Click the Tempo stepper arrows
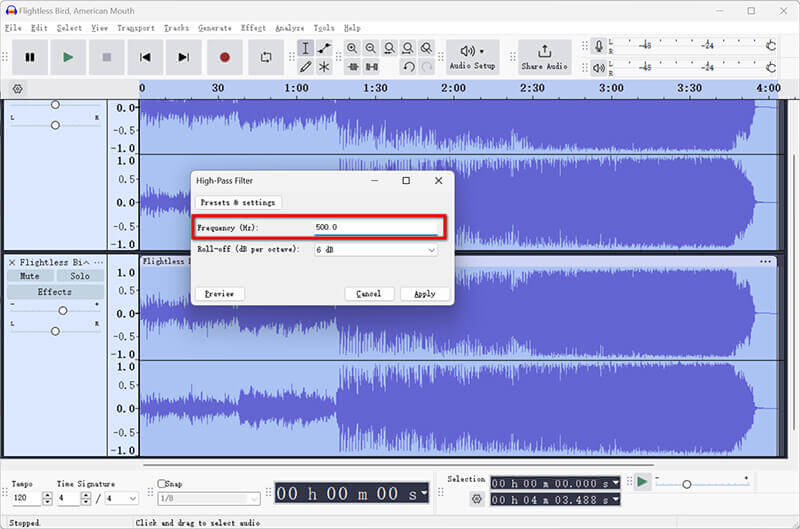This screenshot has width=800, height=529. (47, 498)
